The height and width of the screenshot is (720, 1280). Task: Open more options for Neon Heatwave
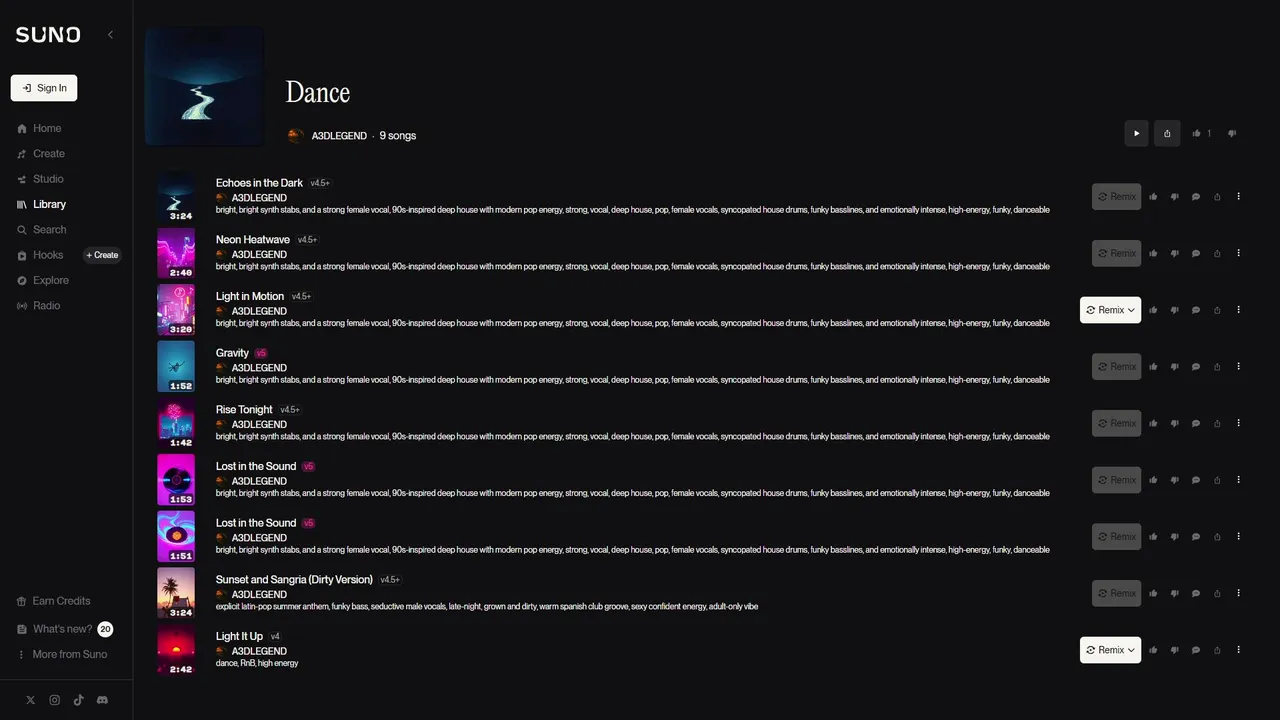(x=1238, y=253)
